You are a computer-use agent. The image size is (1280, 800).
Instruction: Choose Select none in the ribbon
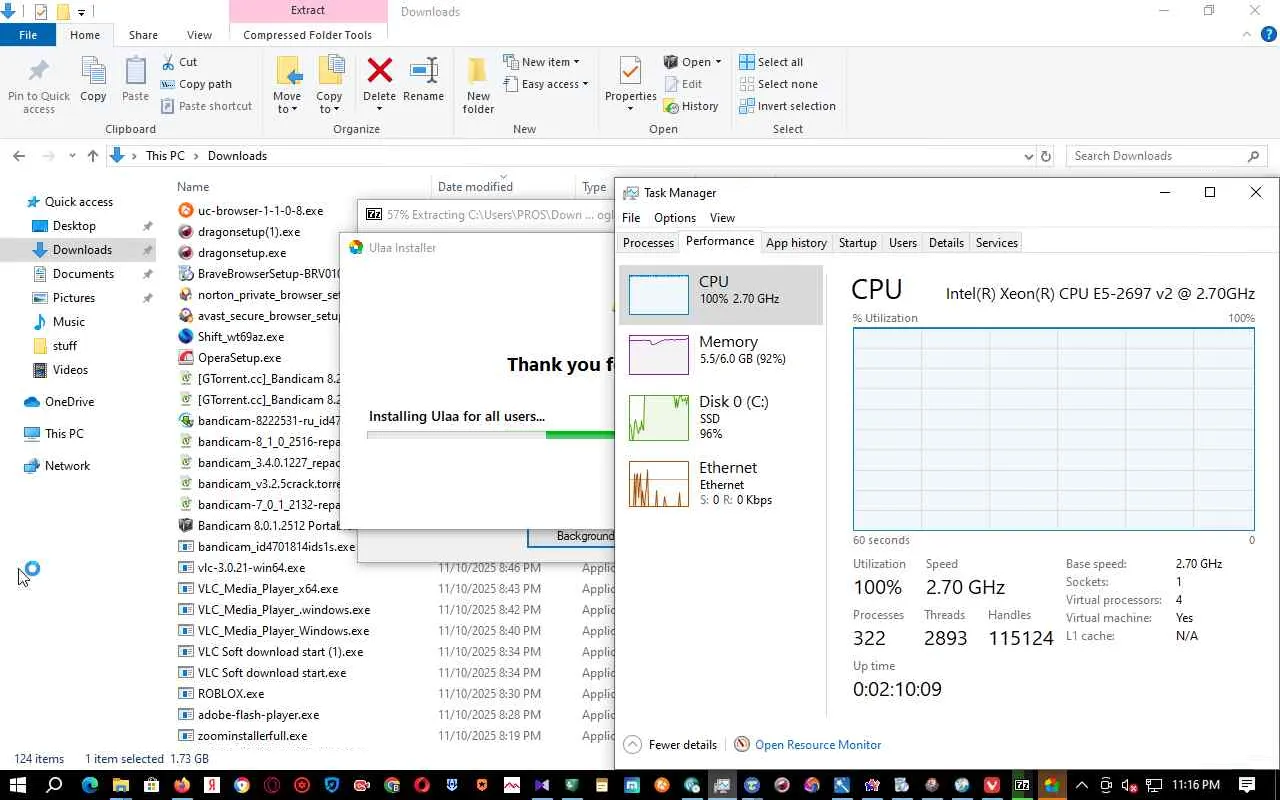(778, 84)
